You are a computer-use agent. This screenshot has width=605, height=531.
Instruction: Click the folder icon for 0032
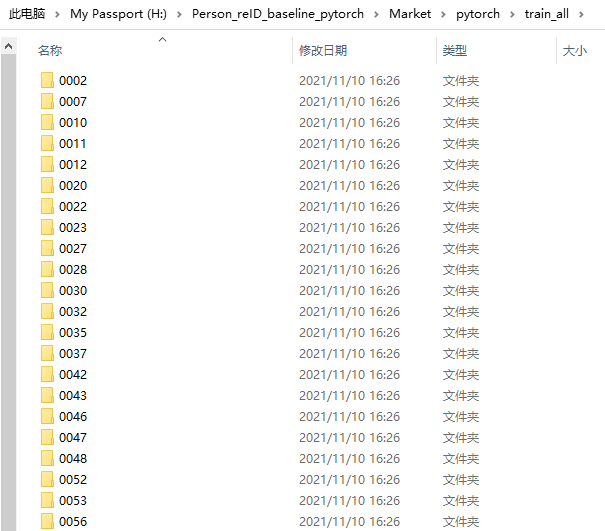47,311
